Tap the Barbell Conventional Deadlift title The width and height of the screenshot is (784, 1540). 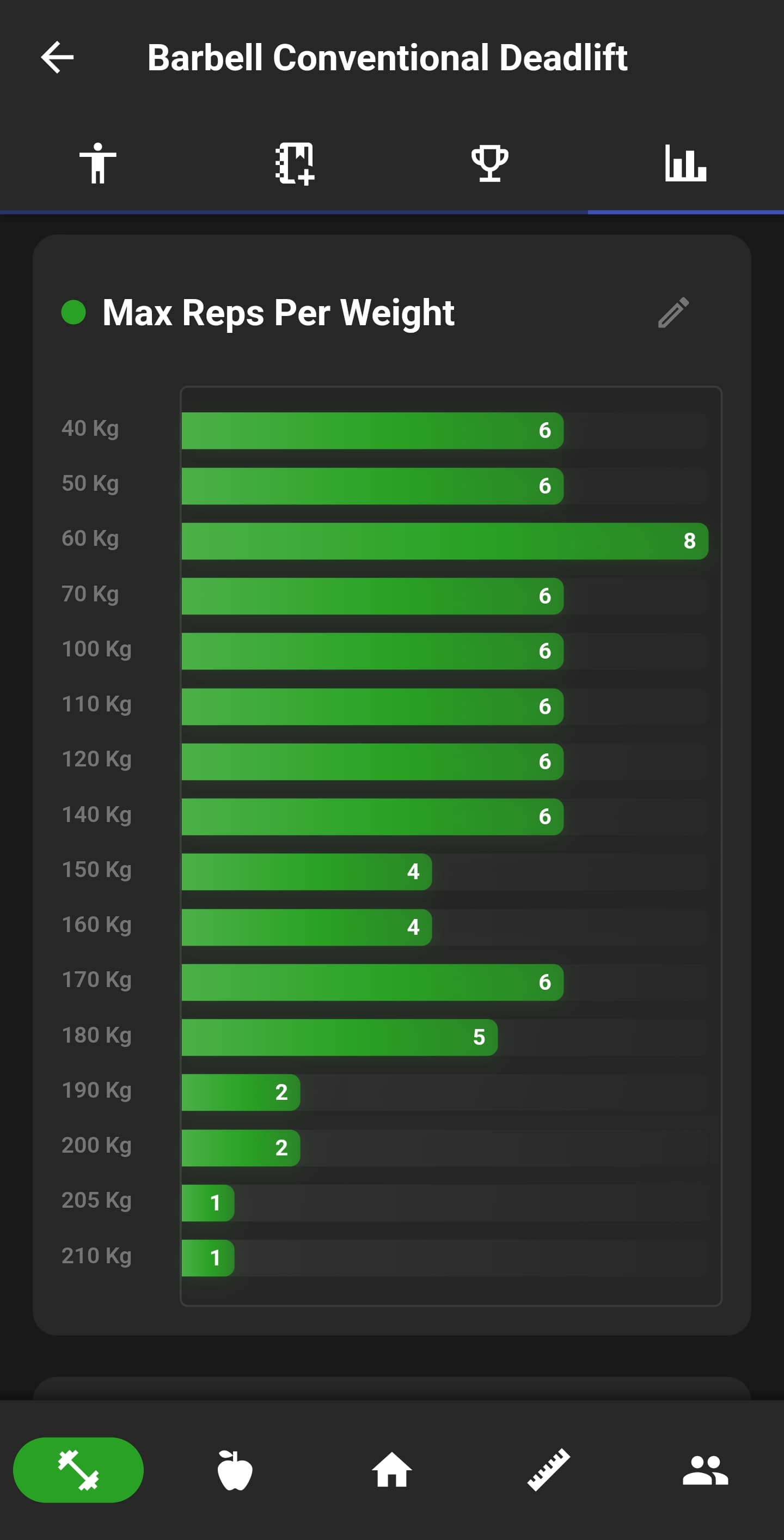pyautogui.click(x=388, y=57)
